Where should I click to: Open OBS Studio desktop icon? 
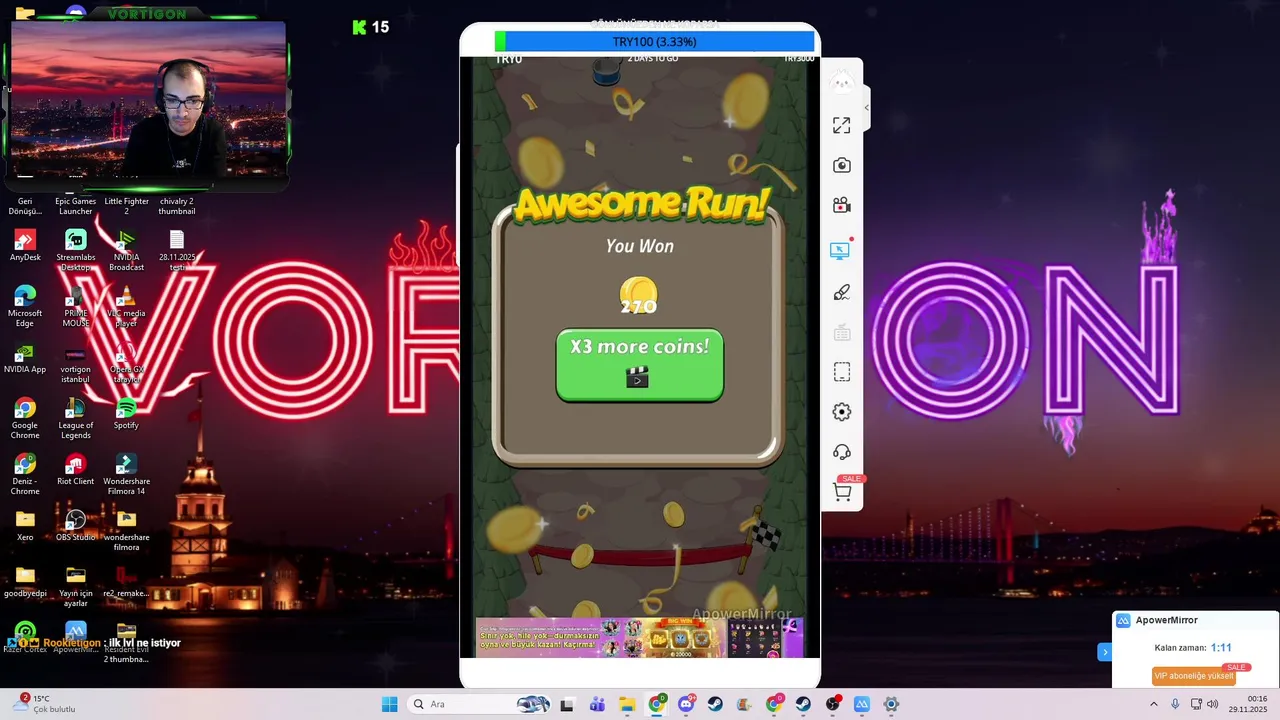75,526
